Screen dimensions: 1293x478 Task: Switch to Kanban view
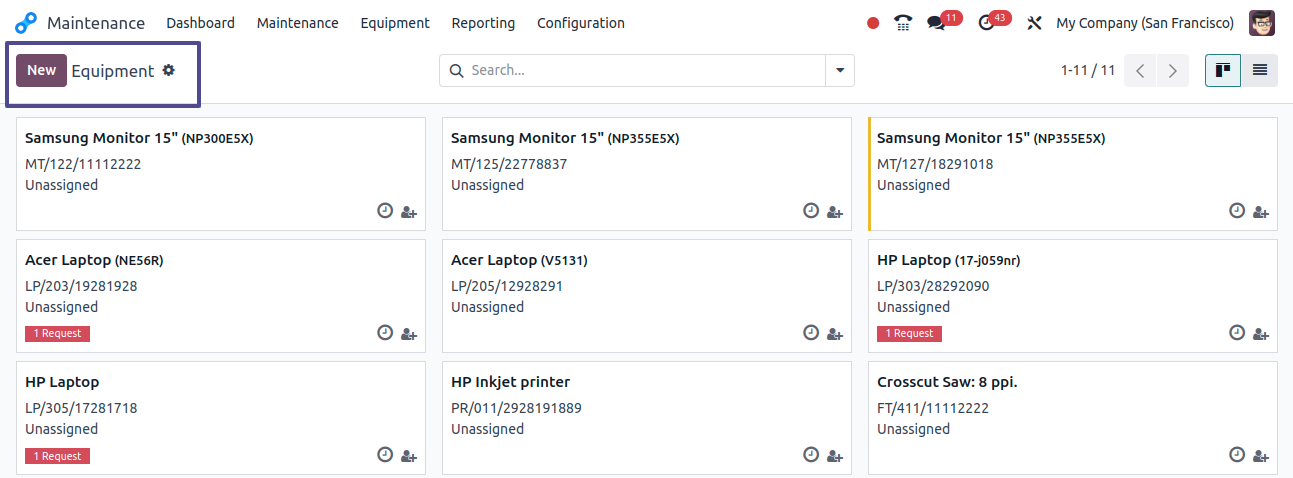1223,70
